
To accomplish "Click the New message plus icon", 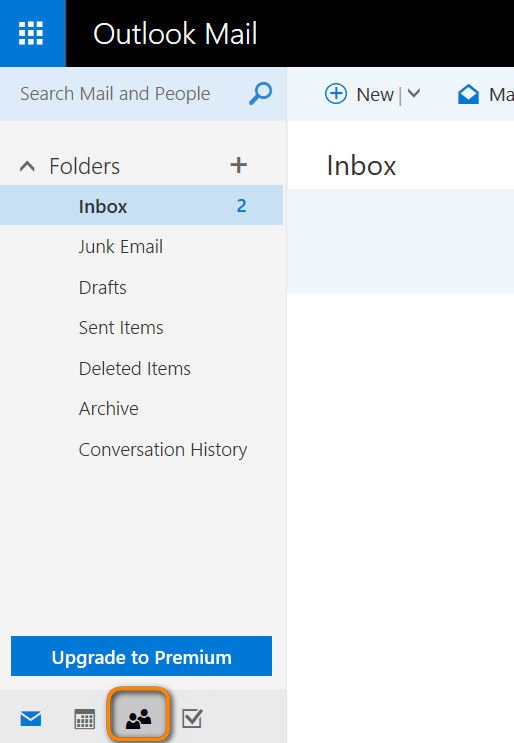I will 336,93.
